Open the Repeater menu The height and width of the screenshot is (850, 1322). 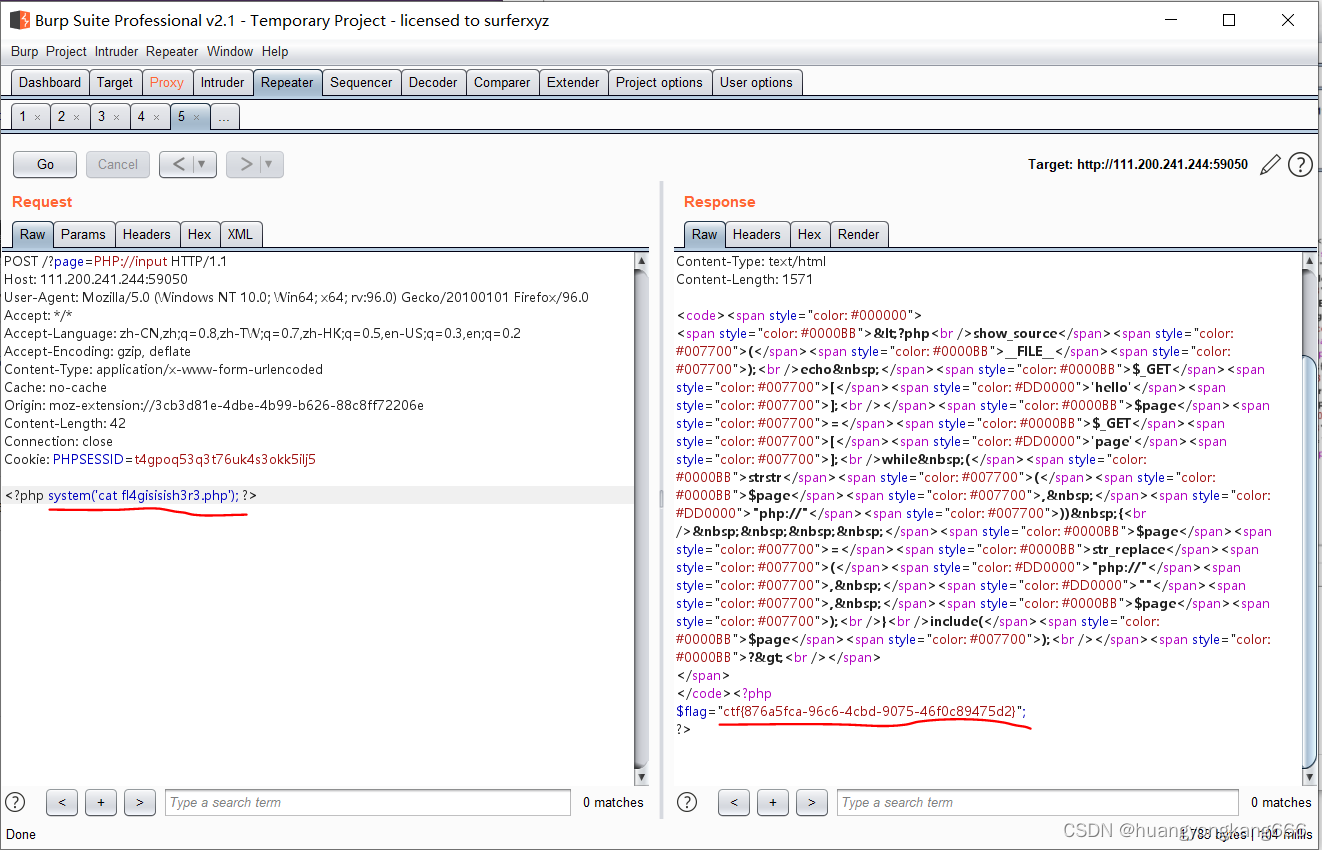[x=172, y=51]
